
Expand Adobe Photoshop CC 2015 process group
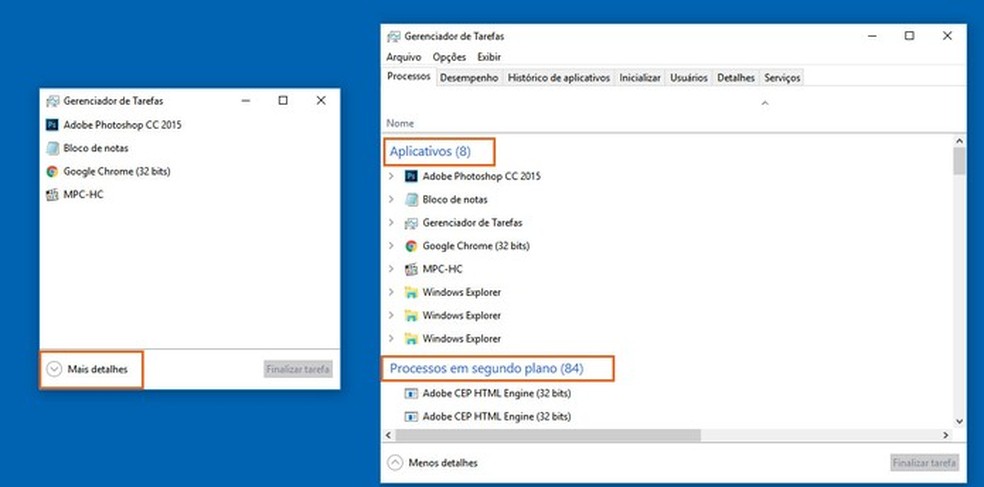point(391,176)
